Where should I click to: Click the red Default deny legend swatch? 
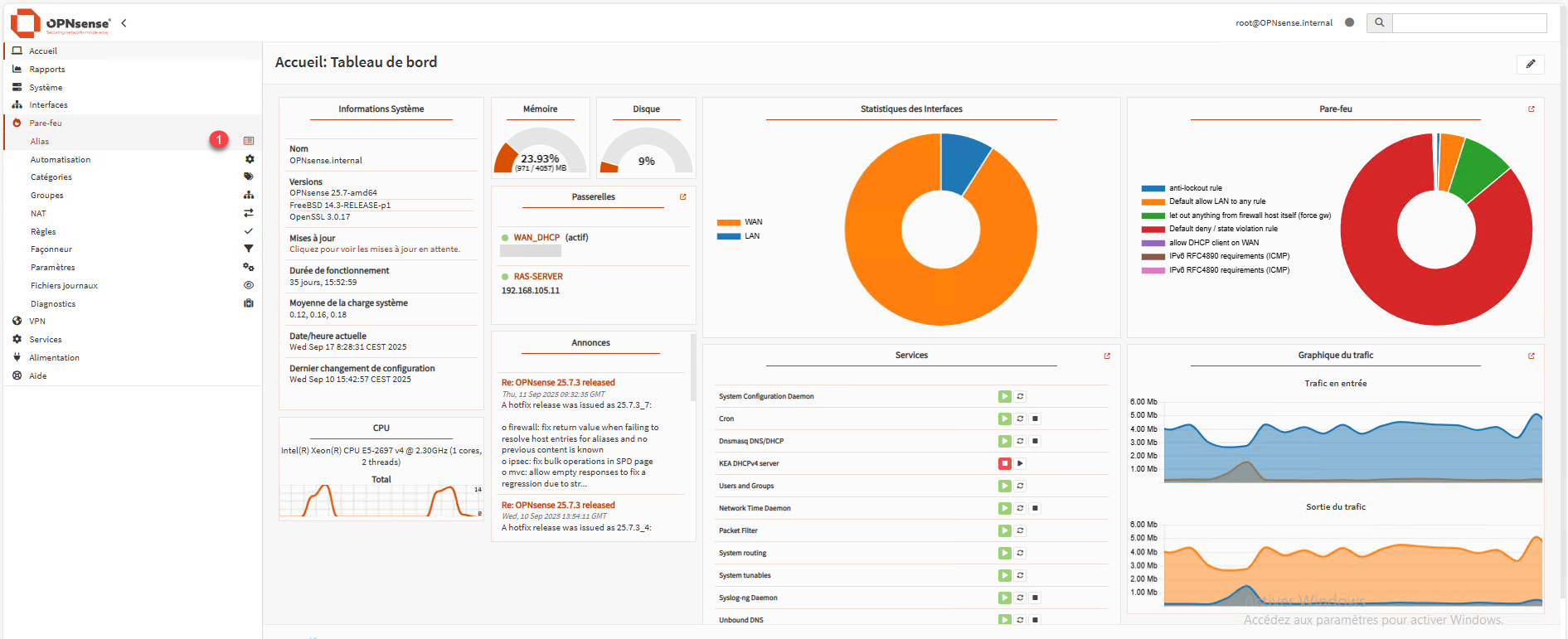[1153, 230]
